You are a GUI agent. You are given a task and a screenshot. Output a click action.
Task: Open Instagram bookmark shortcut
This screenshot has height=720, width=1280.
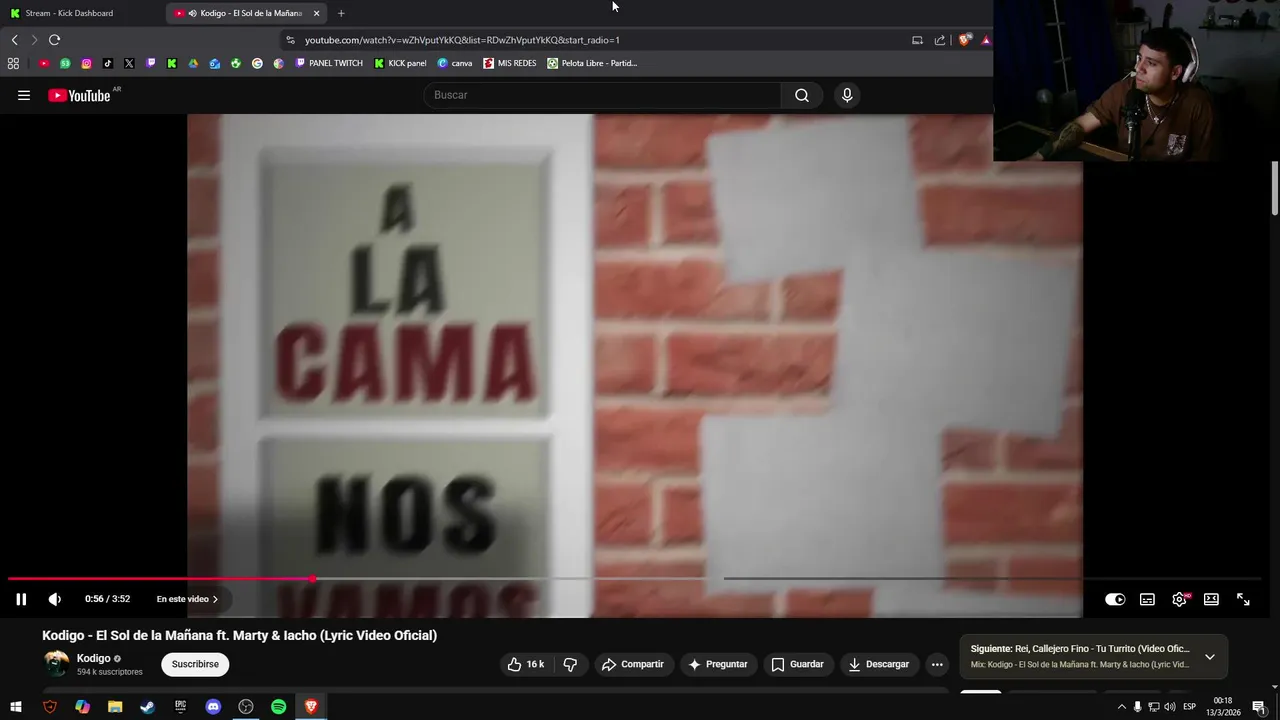87,63
